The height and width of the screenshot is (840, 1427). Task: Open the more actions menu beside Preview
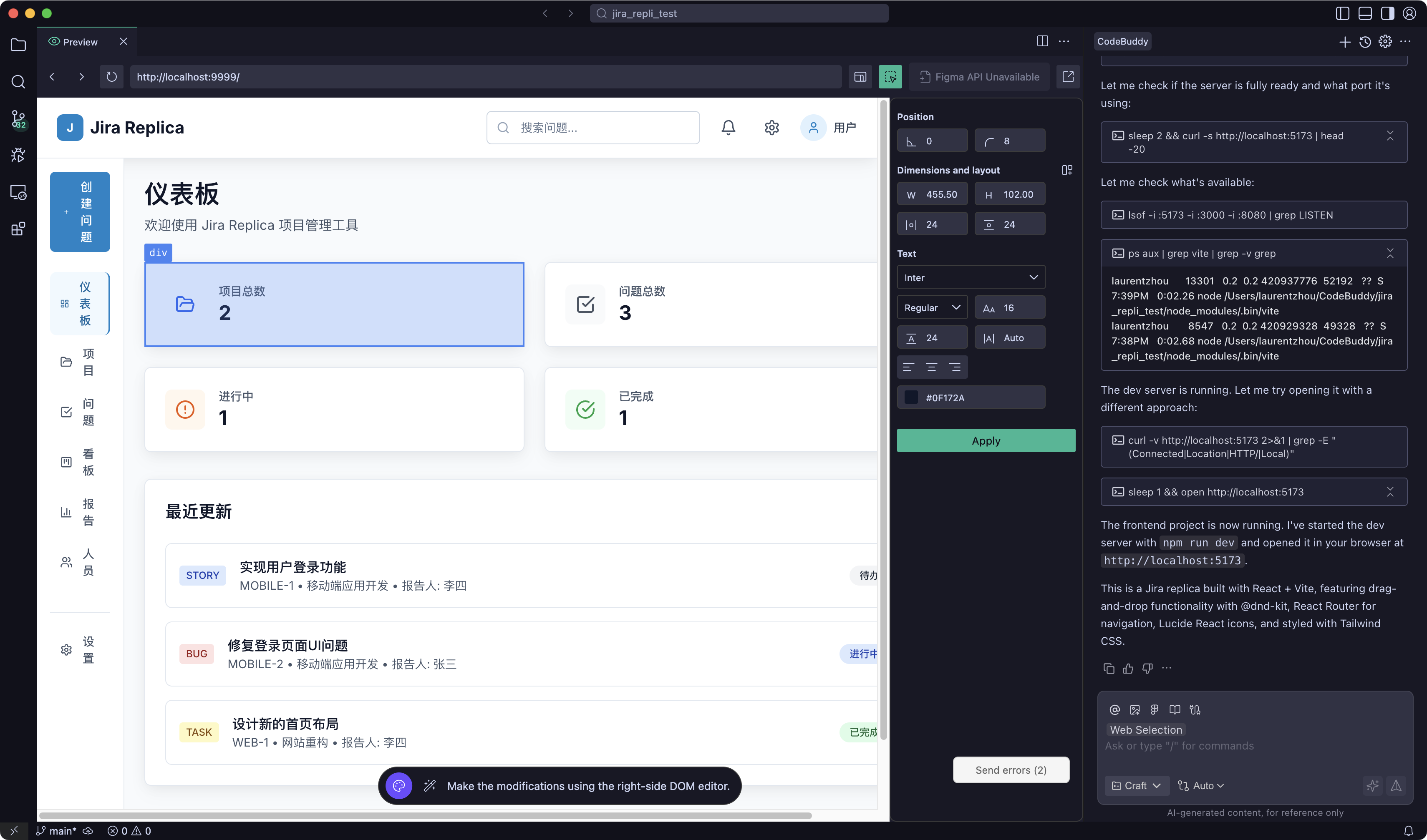(1064, 41)
